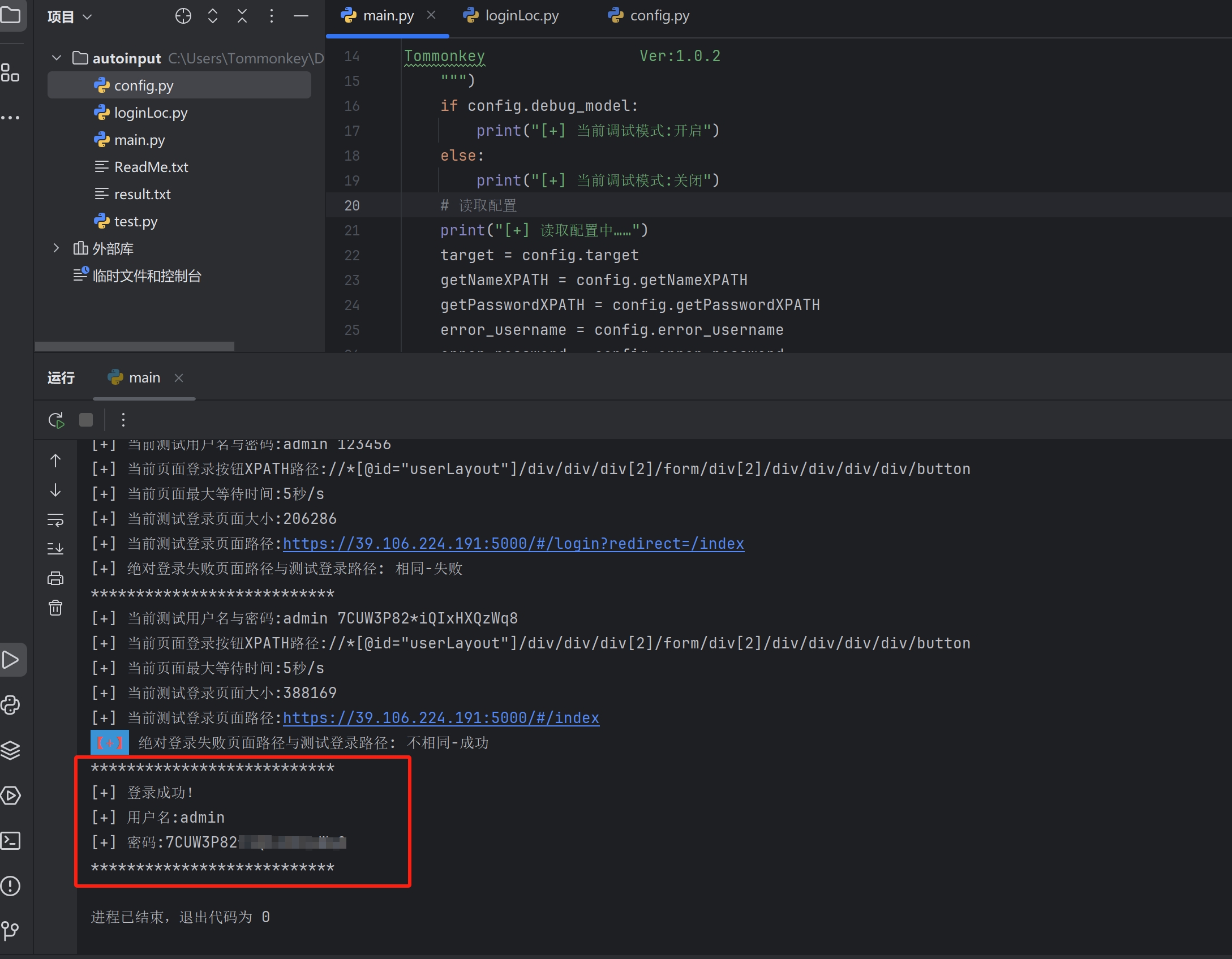Viewport: 1232px width, 959px height.
Task: Open the Run tool window icon
Action: 11,660
